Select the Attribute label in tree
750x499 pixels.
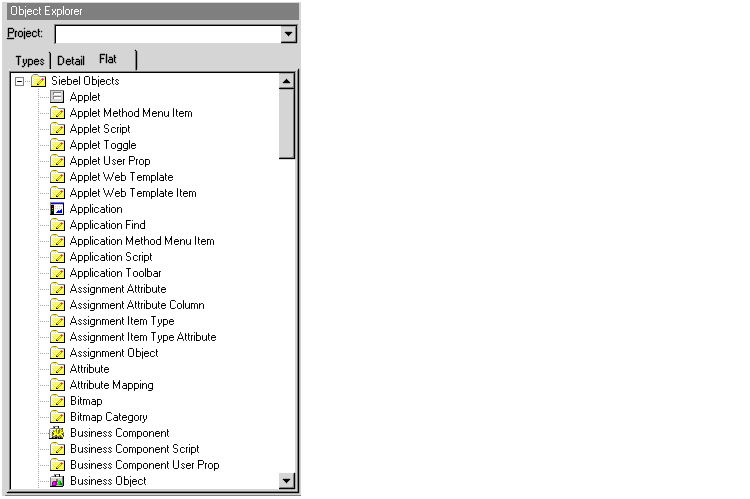point(89,369)
